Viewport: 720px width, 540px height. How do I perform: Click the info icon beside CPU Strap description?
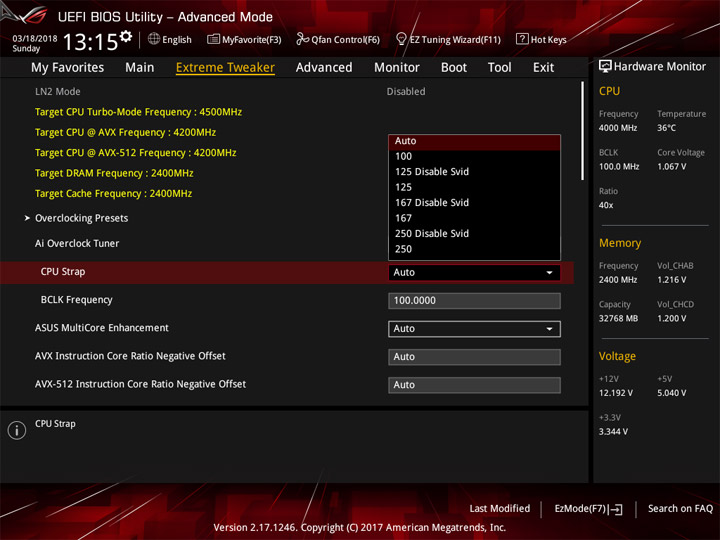(x=17, y=430)
